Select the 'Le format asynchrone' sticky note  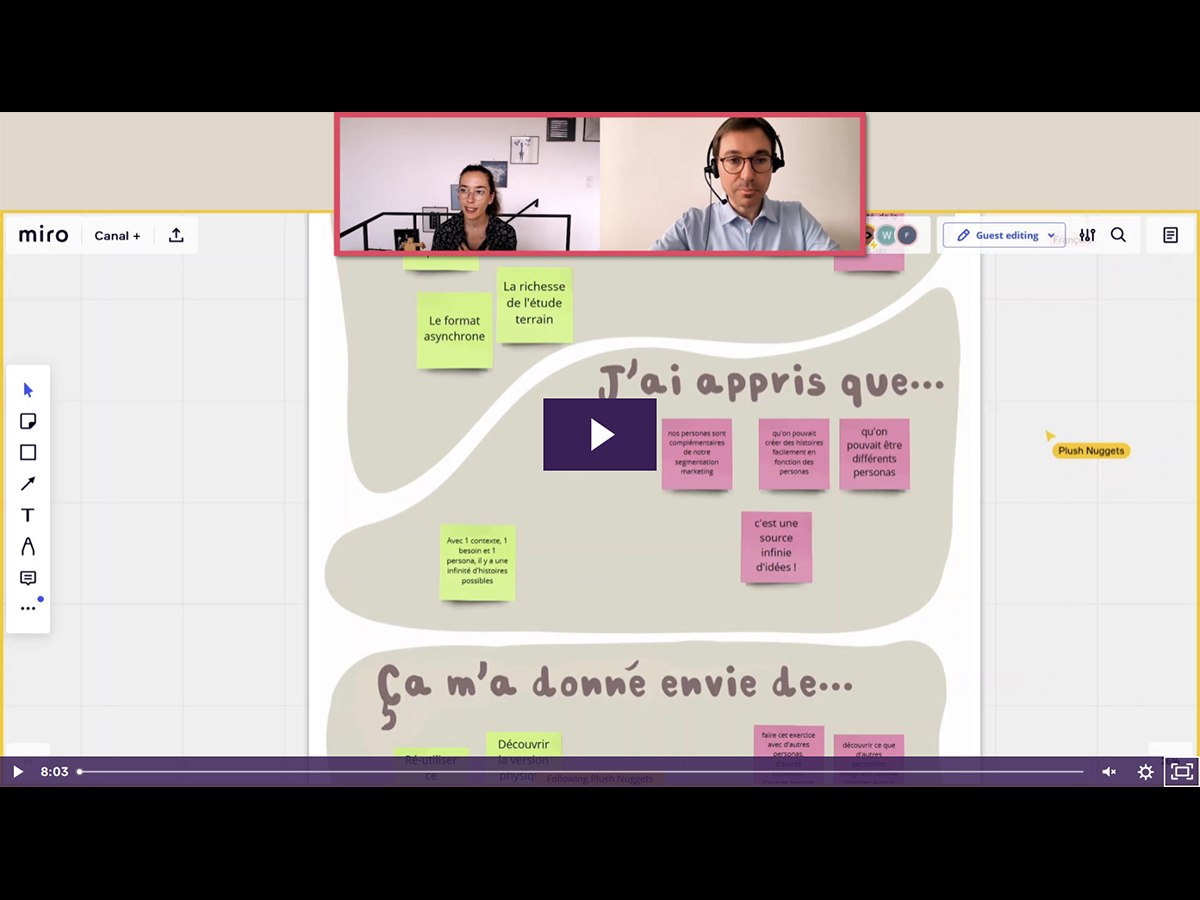coord(455,329)
